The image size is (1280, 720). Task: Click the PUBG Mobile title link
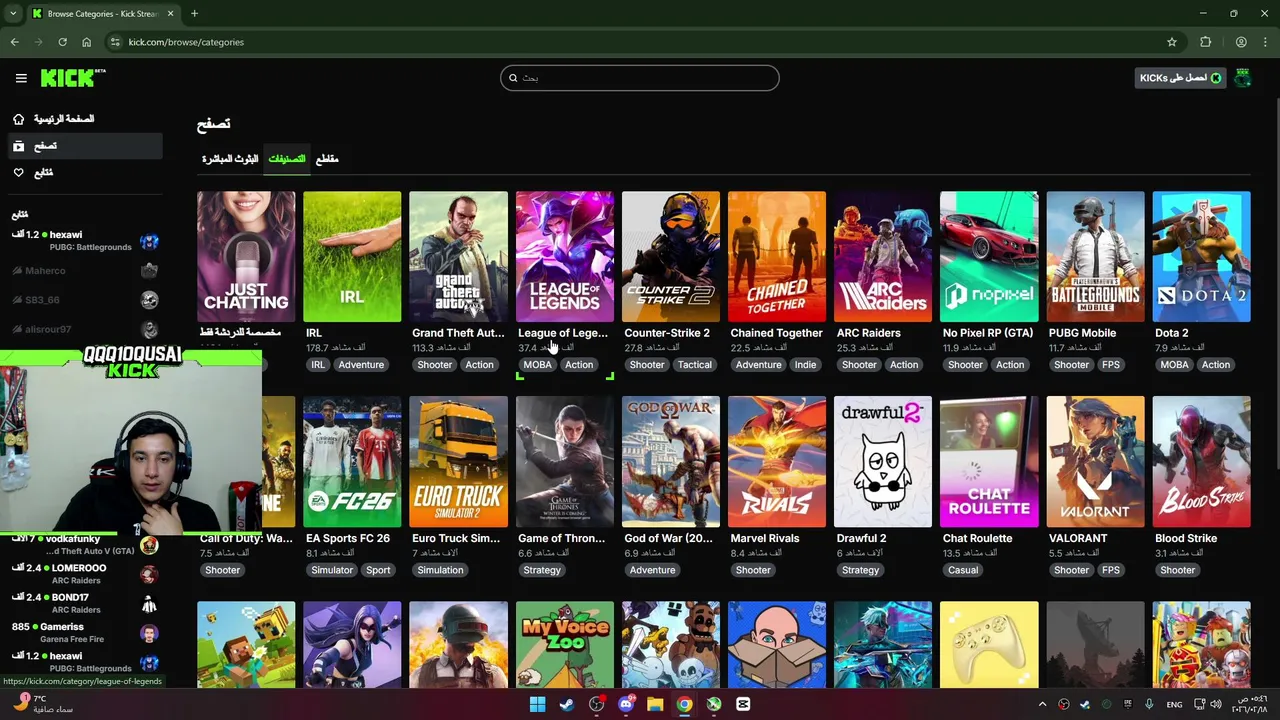(1082, 333)
